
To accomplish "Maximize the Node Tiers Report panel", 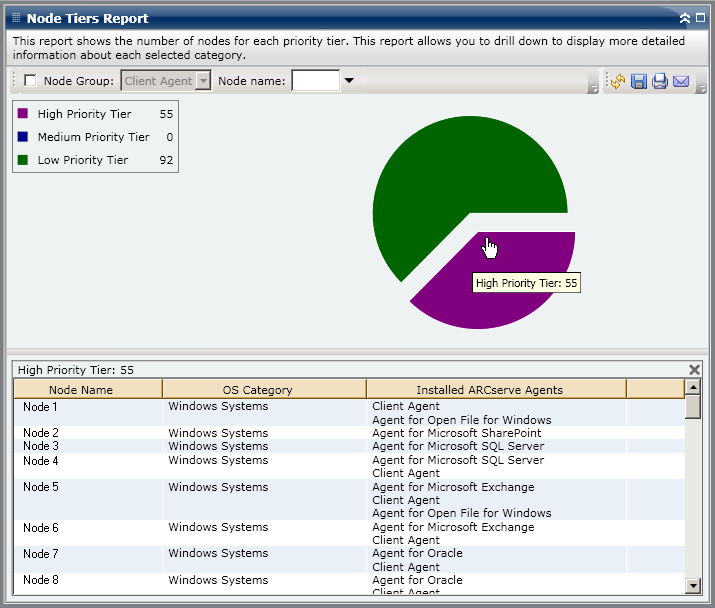I will [700, 18].
